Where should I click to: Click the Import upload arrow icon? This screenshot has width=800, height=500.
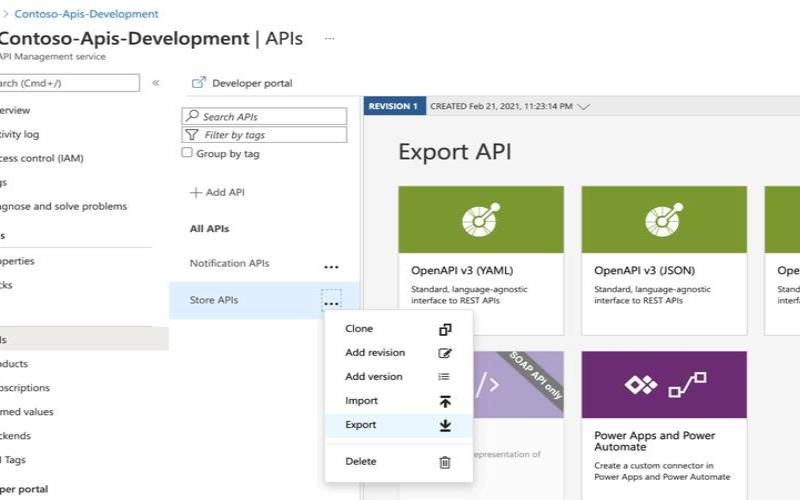pos(445,402)
